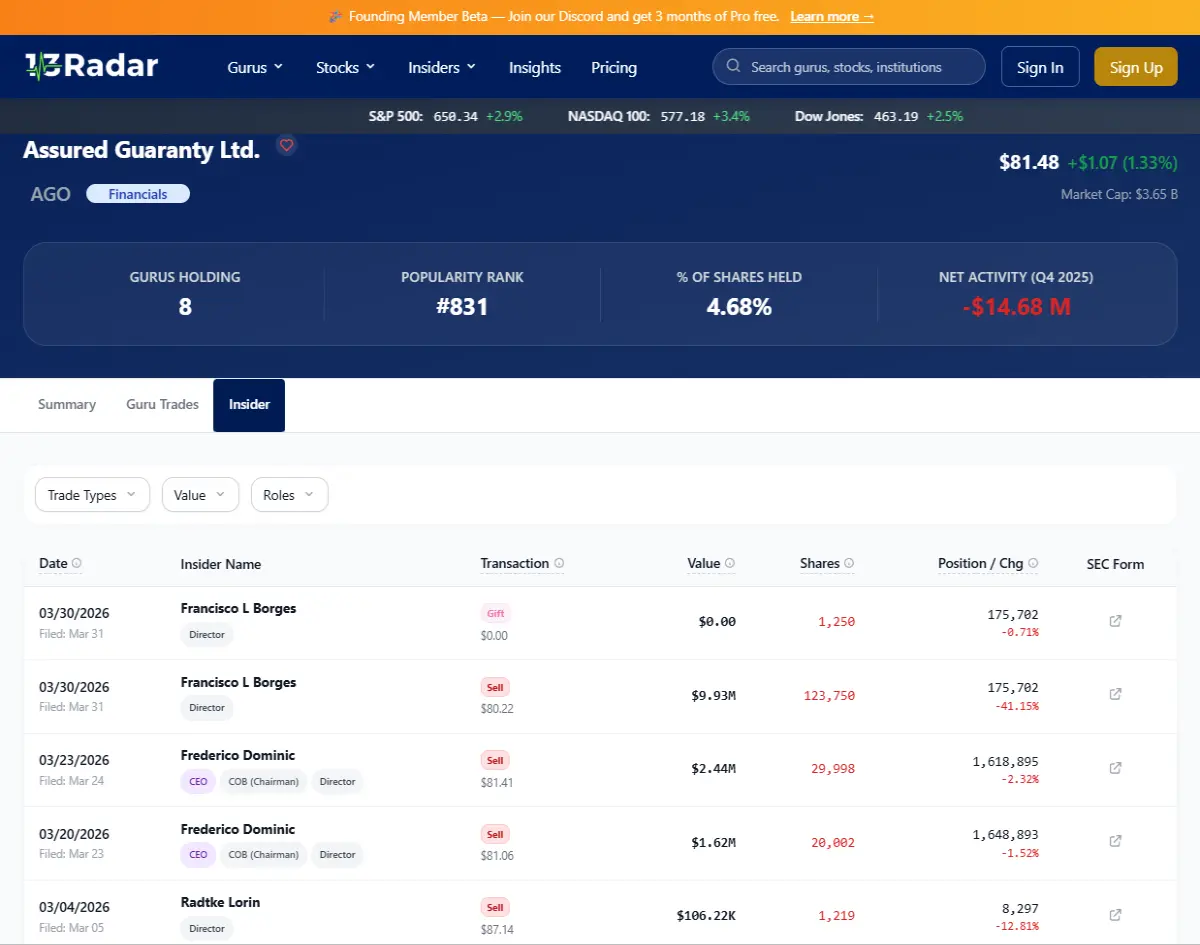Viewport: 1200px width, 945px height.
Task: Click the Sell badge at $87.14
Action: tap(495, 907)
